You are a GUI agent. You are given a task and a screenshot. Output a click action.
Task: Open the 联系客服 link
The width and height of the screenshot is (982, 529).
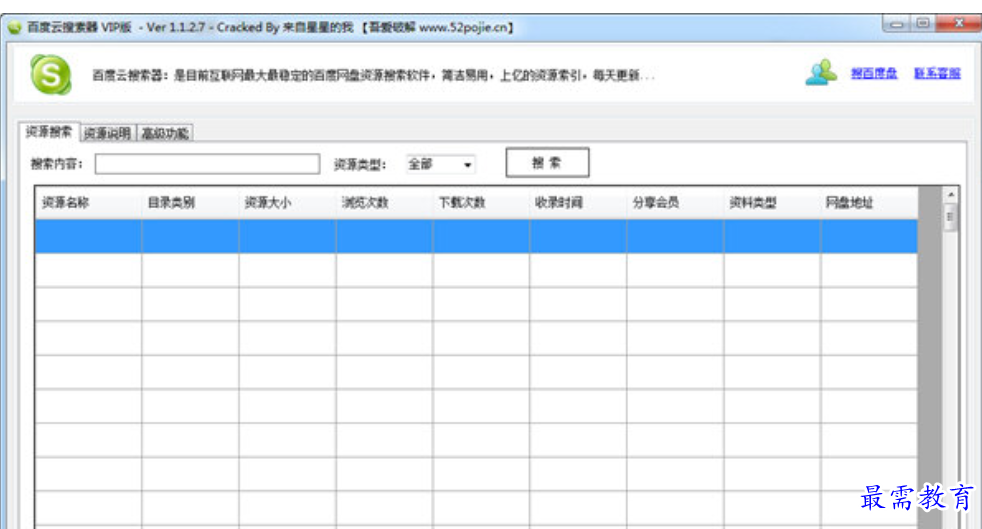[x=937, y=73]
